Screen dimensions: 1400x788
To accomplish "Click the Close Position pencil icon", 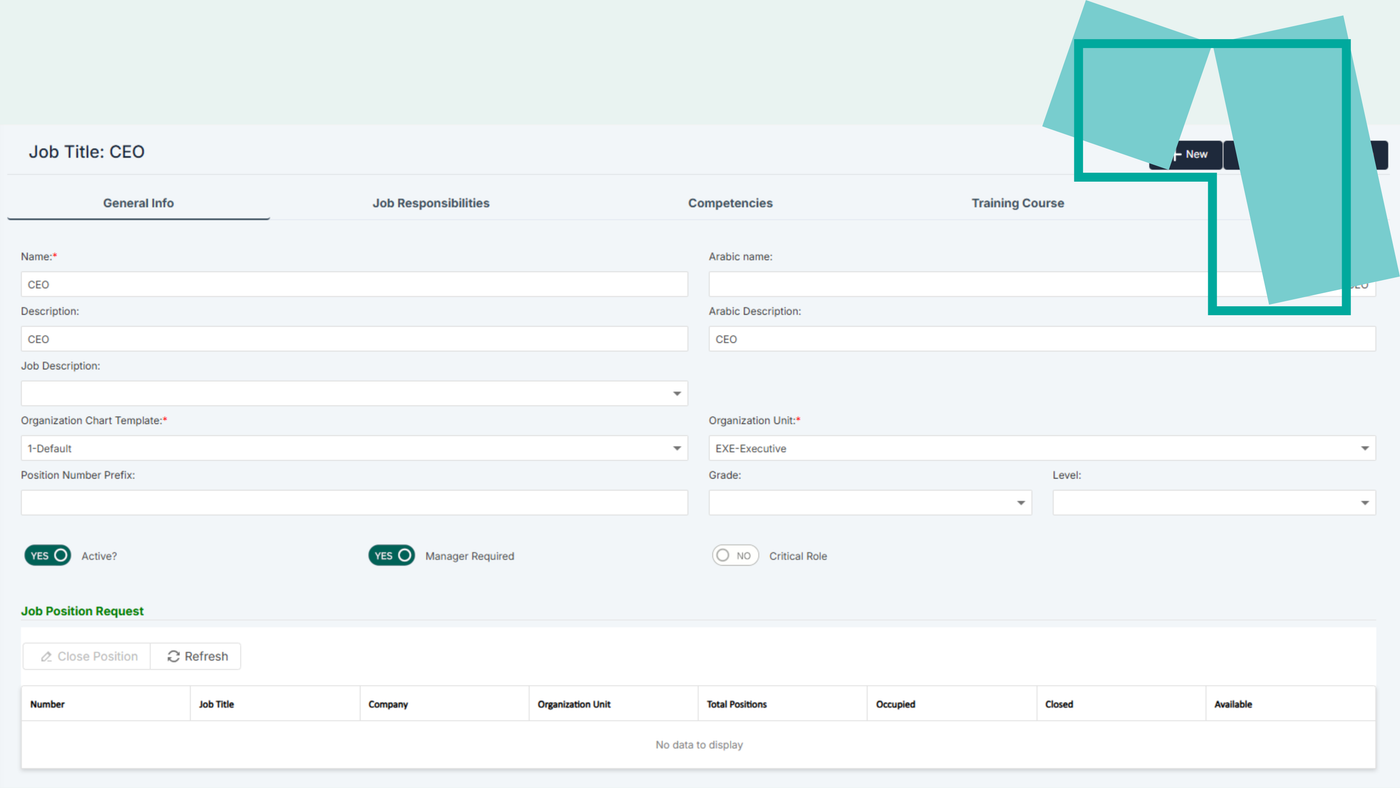I will (x=46, y=657).
